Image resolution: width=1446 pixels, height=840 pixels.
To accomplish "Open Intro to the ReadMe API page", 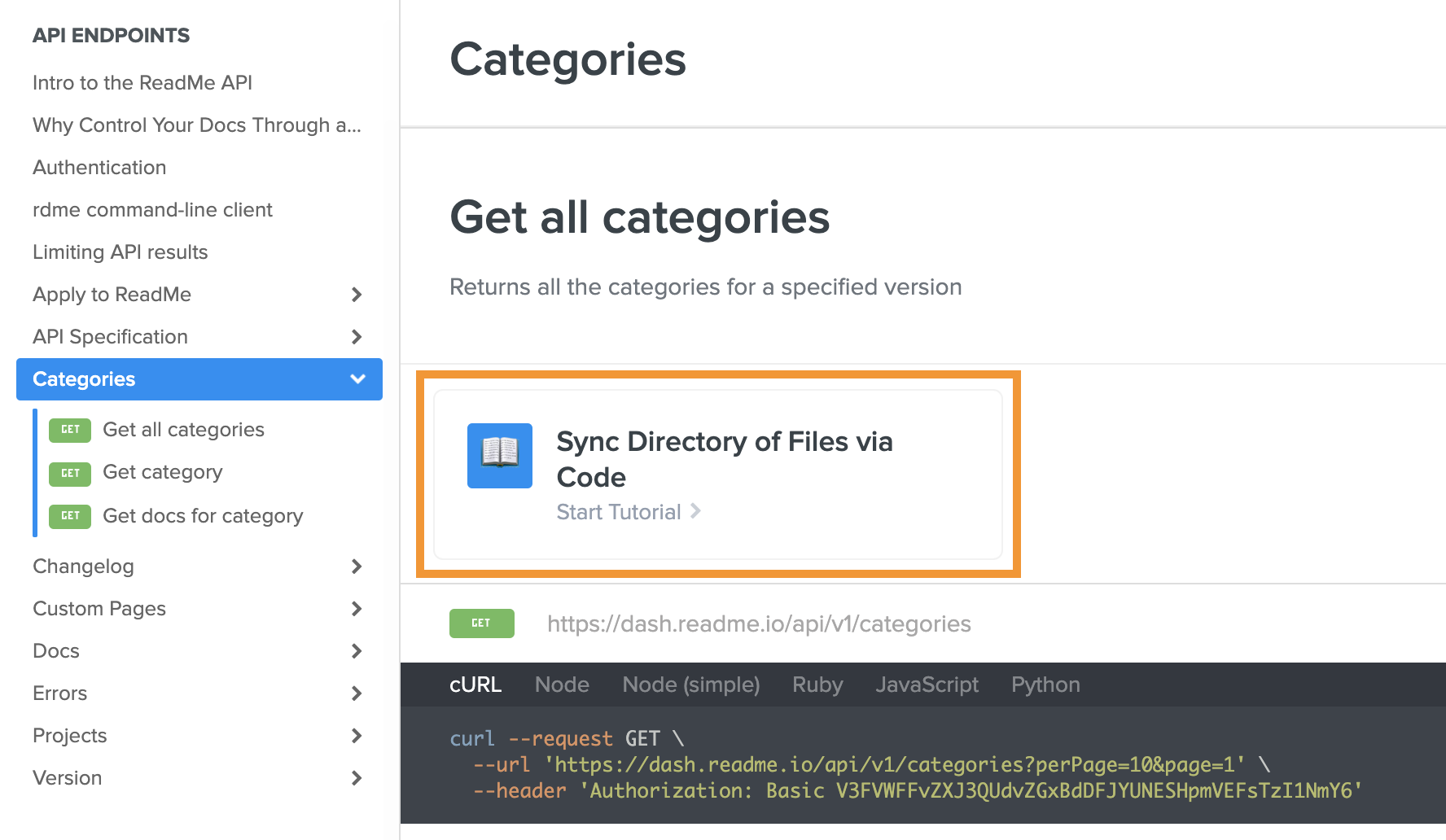I will pos(142,83).
